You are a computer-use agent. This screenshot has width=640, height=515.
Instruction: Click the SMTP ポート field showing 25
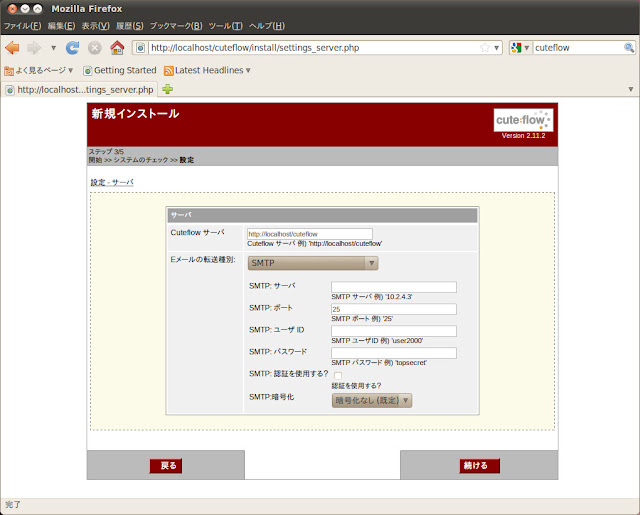click(393, 309)
